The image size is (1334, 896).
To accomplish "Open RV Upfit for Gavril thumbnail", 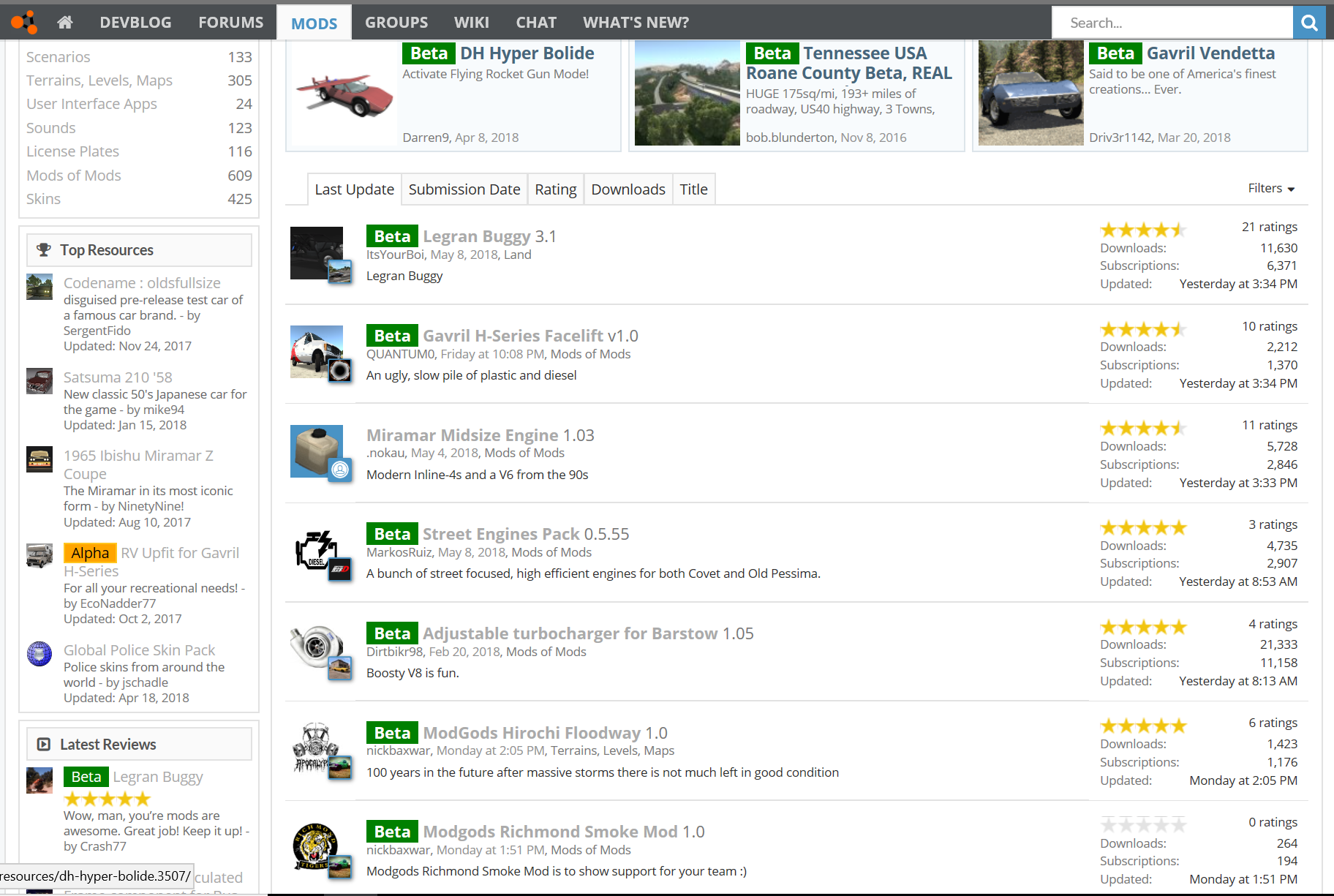I will 39,556.
